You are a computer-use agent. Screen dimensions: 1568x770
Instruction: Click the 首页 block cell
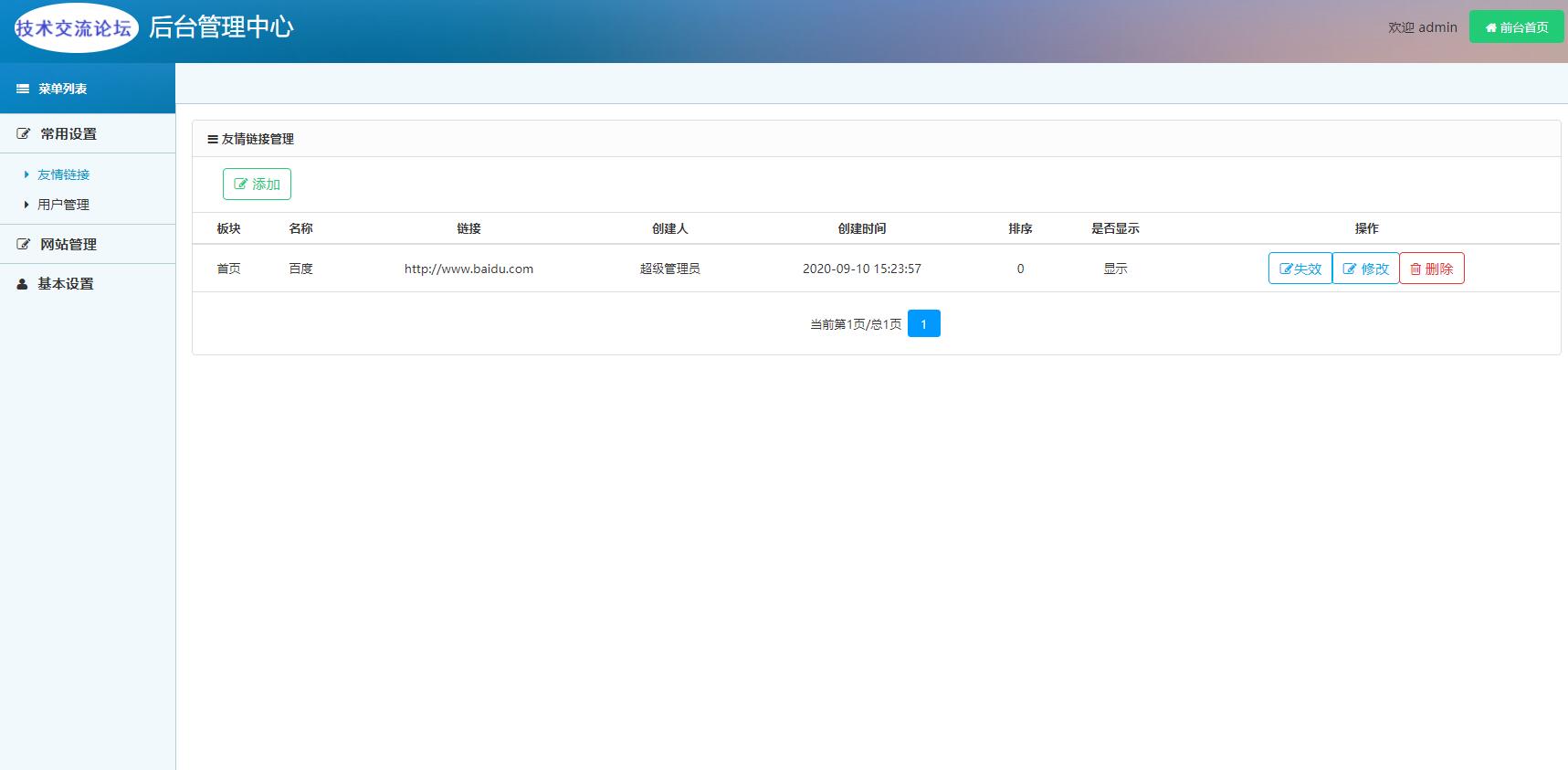(228, 269)
